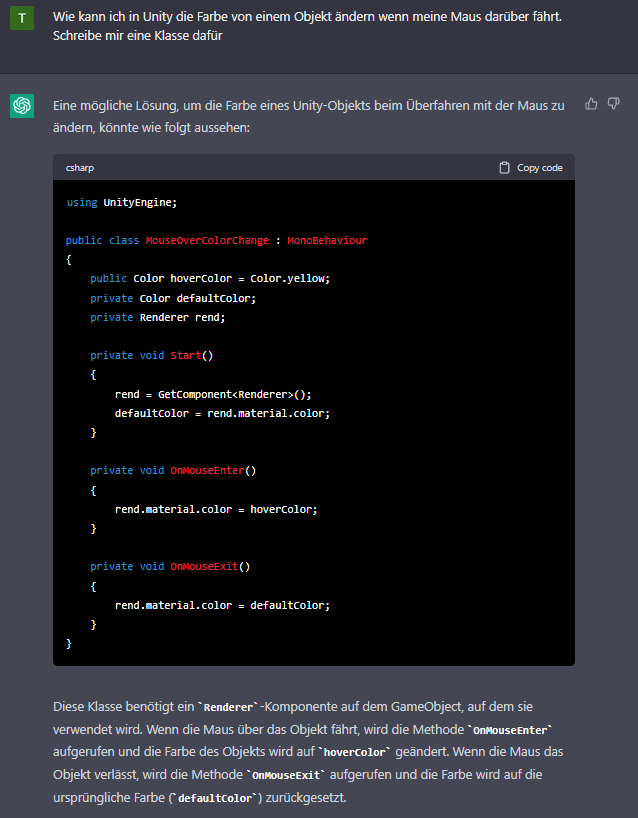Viewport: 638px width, 818px height.
Task: Click 'rend.material.color = hoverColor;' line
Action: click(216, 509)
